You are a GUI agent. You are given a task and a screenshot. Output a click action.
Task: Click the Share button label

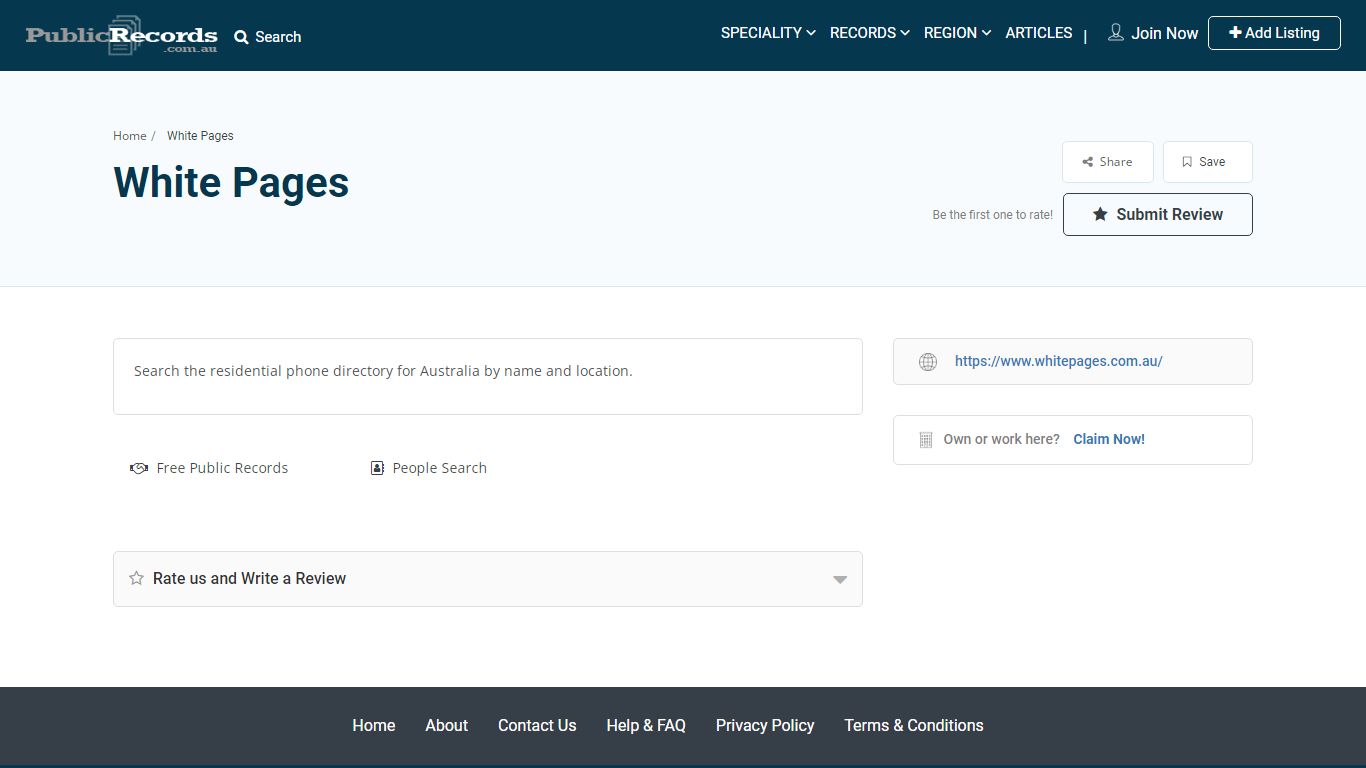1116,162
